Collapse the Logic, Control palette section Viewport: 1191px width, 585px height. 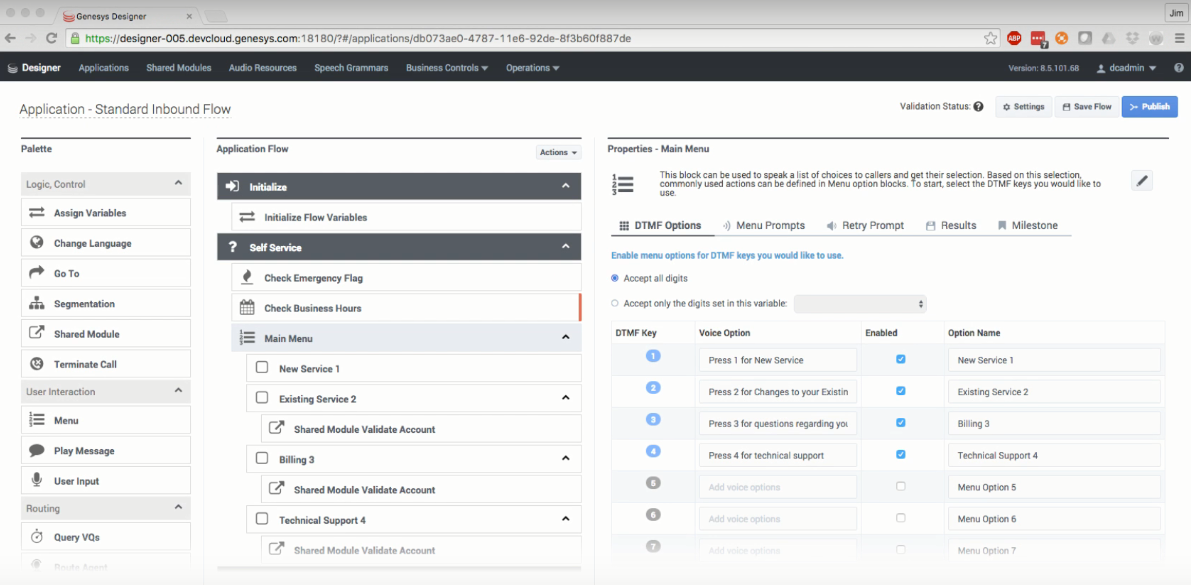coord(178,184)
